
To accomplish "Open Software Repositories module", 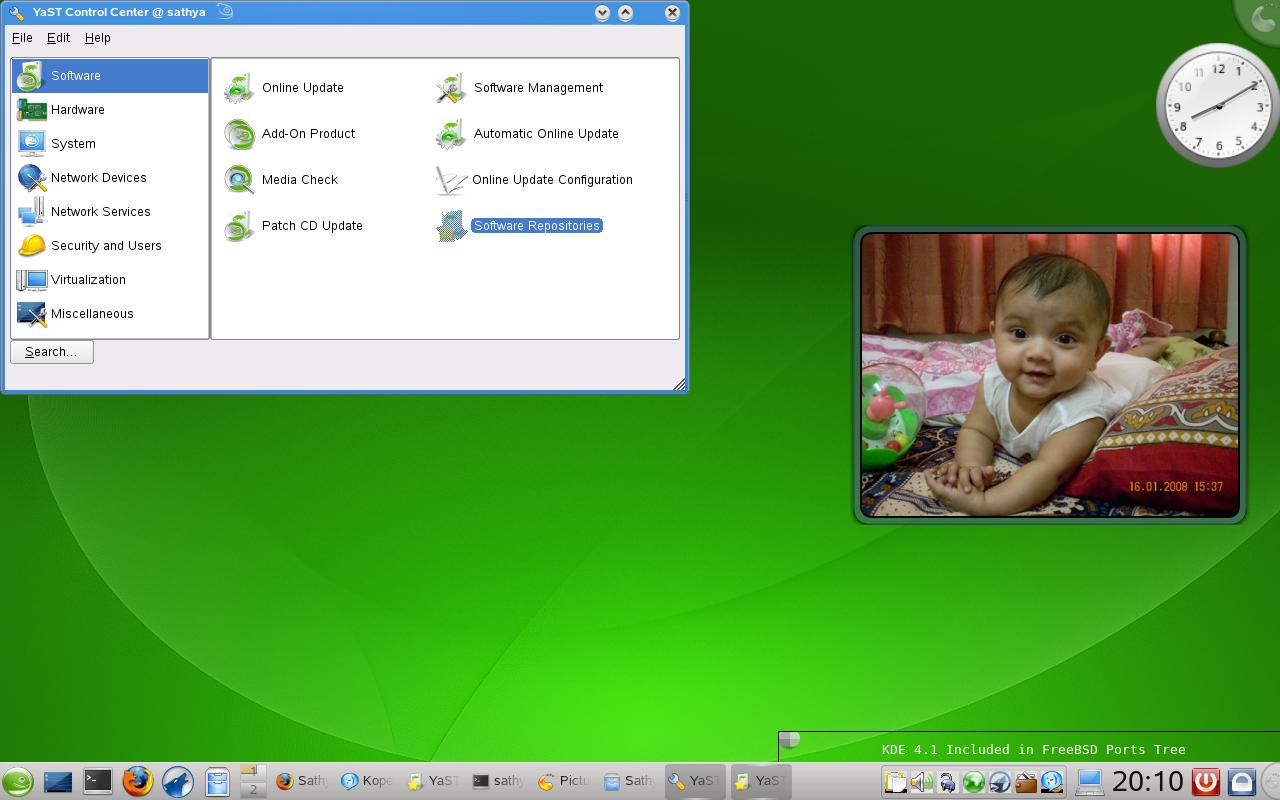I will [x=520, y=226].
